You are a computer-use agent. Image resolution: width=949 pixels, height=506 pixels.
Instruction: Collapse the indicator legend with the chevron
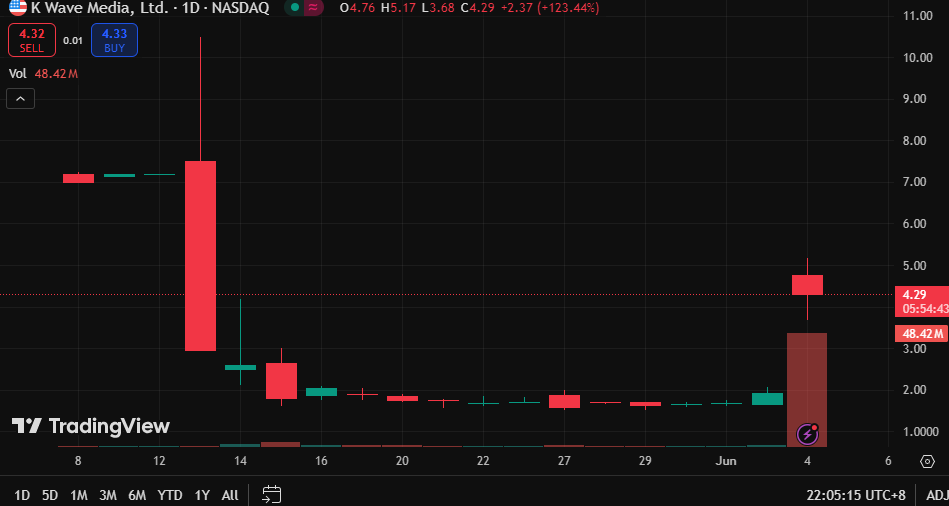(x=21, y=99)
